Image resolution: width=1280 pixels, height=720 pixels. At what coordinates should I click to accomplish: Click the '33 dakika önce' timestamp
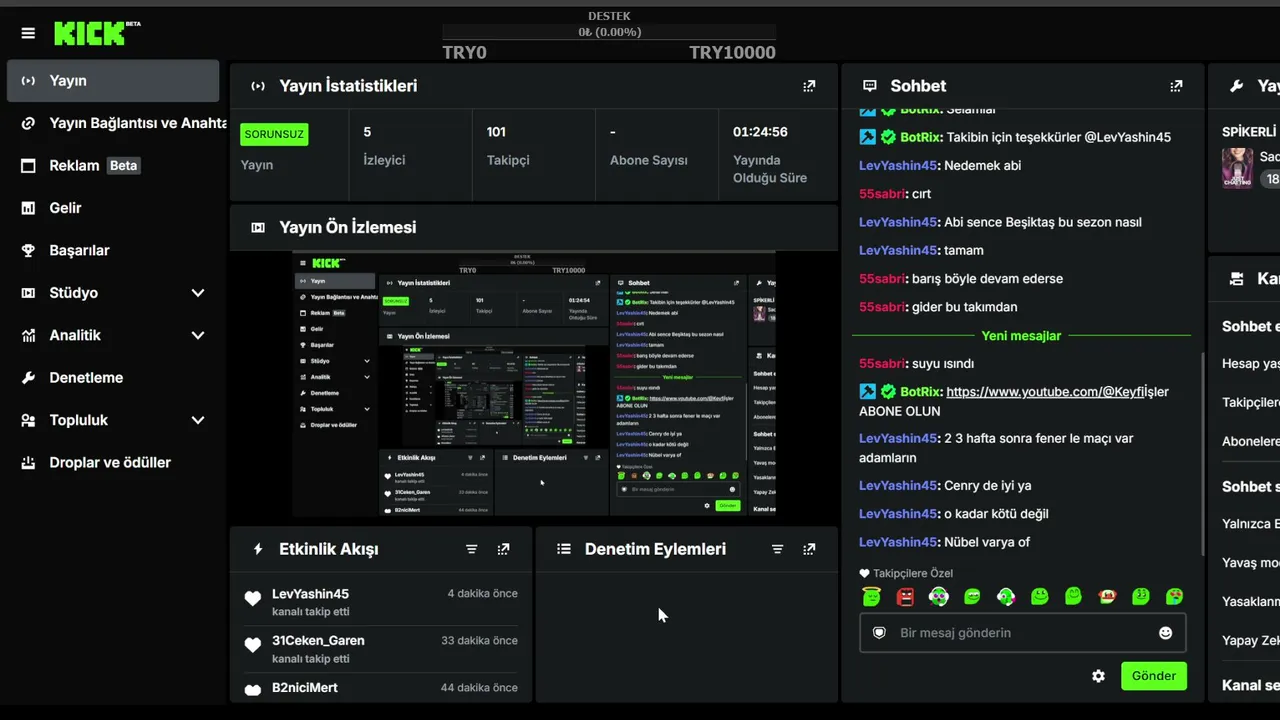click(x=480, y=641)
